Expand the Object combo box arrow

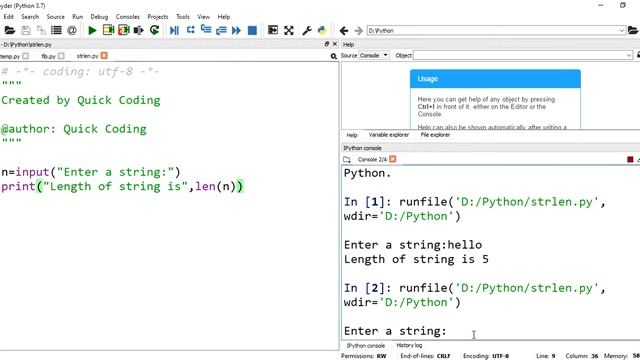tap(629, 55)
